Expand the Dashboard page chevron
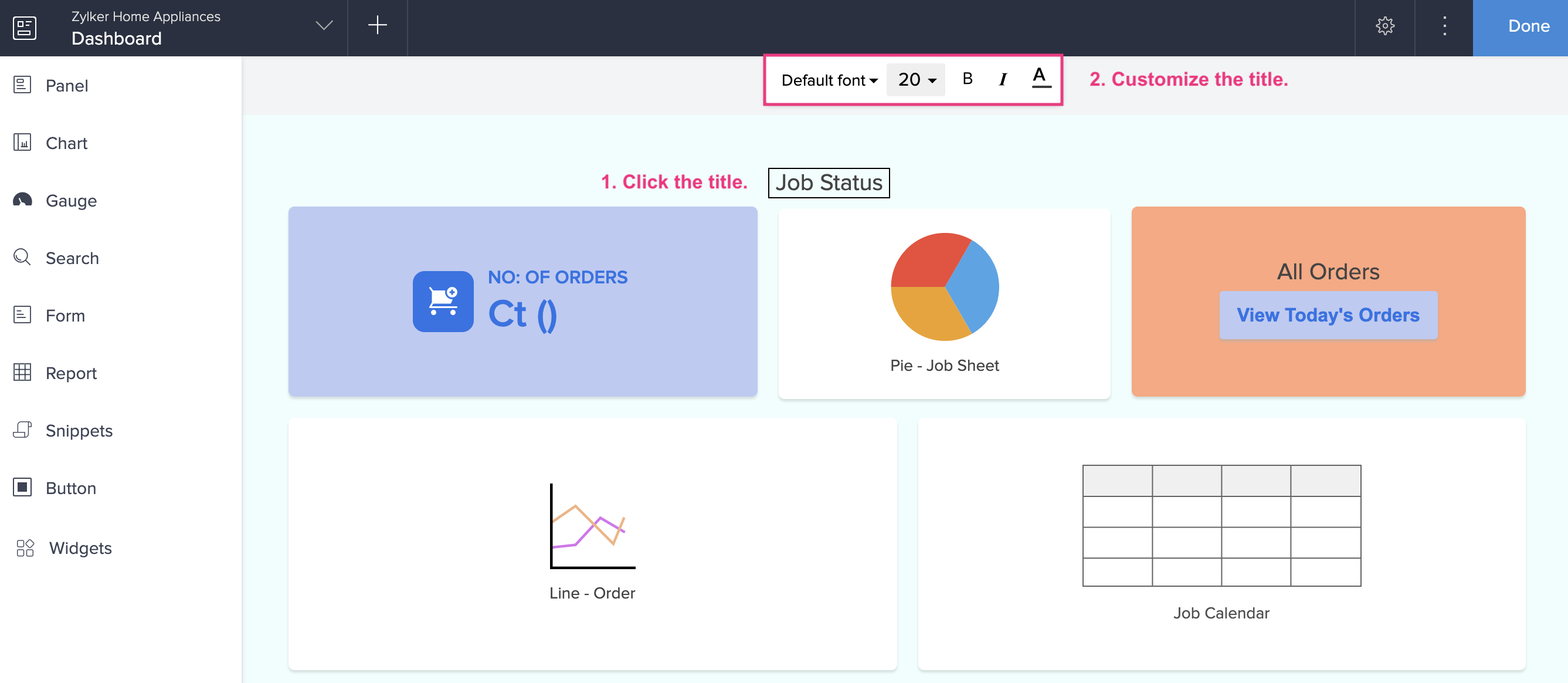The image size is (1568, 683). 324,26
